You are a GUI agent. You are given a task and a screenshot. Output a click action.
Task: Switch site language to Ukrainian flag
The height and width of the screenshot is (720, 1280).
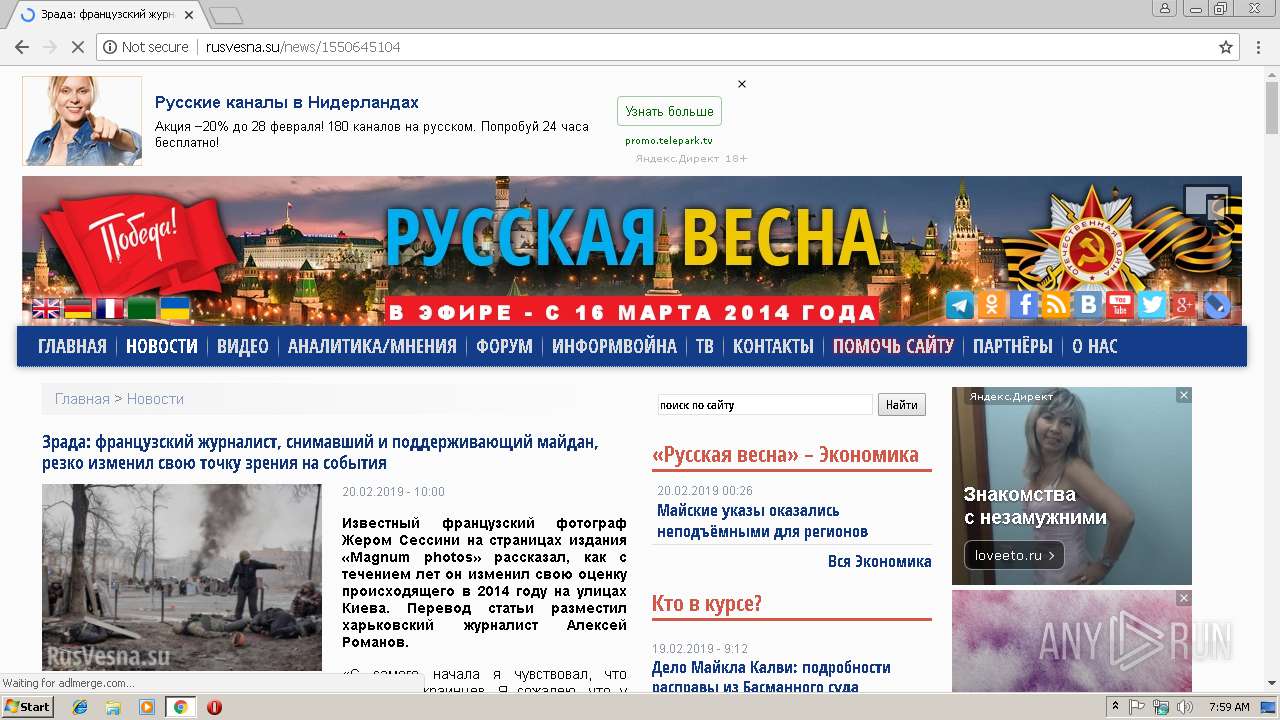click(175, 309)
